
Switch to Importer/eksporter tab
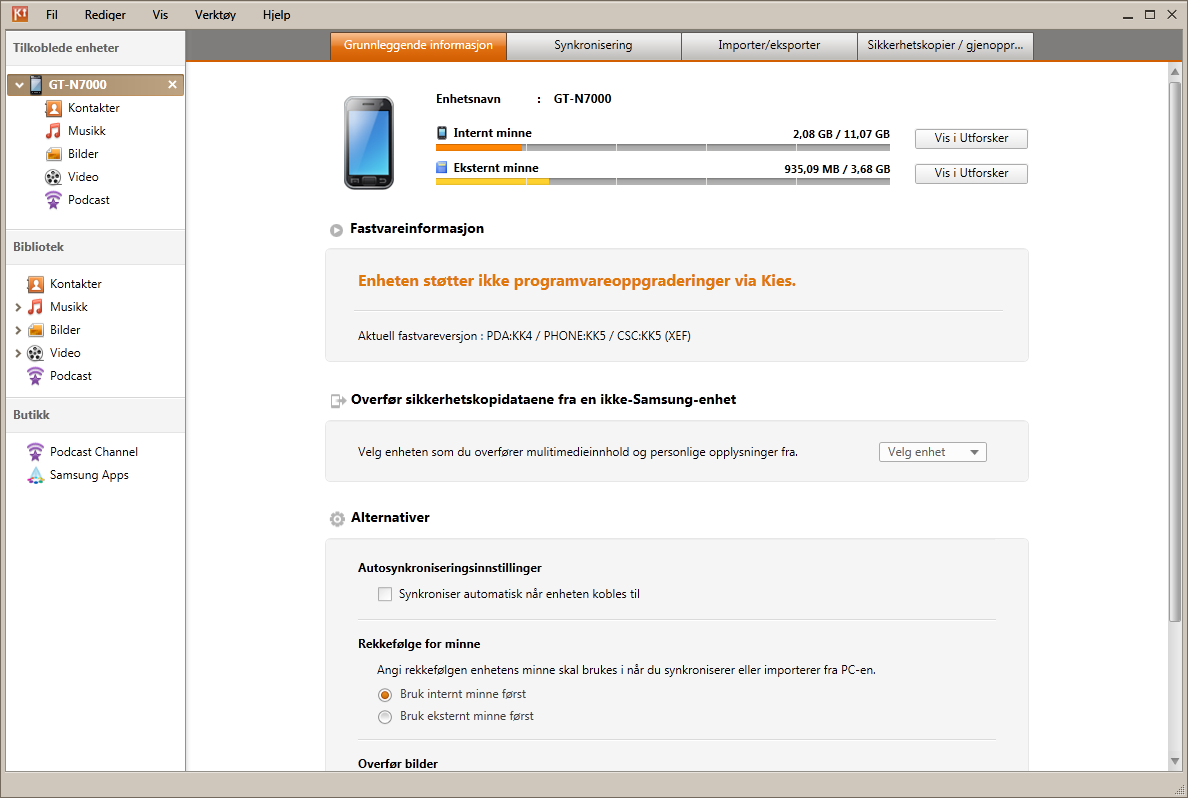769,45
